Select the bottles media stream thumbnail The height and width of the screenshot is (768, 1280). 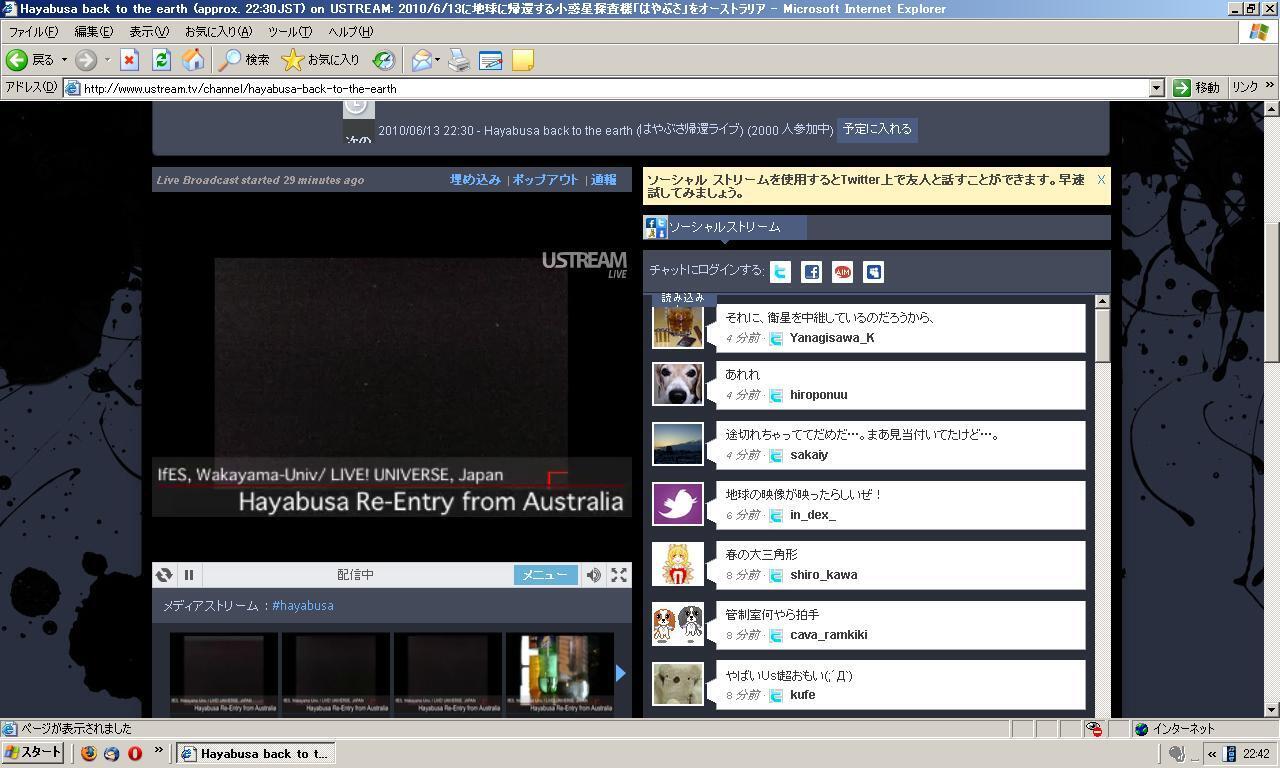(560, 673)
